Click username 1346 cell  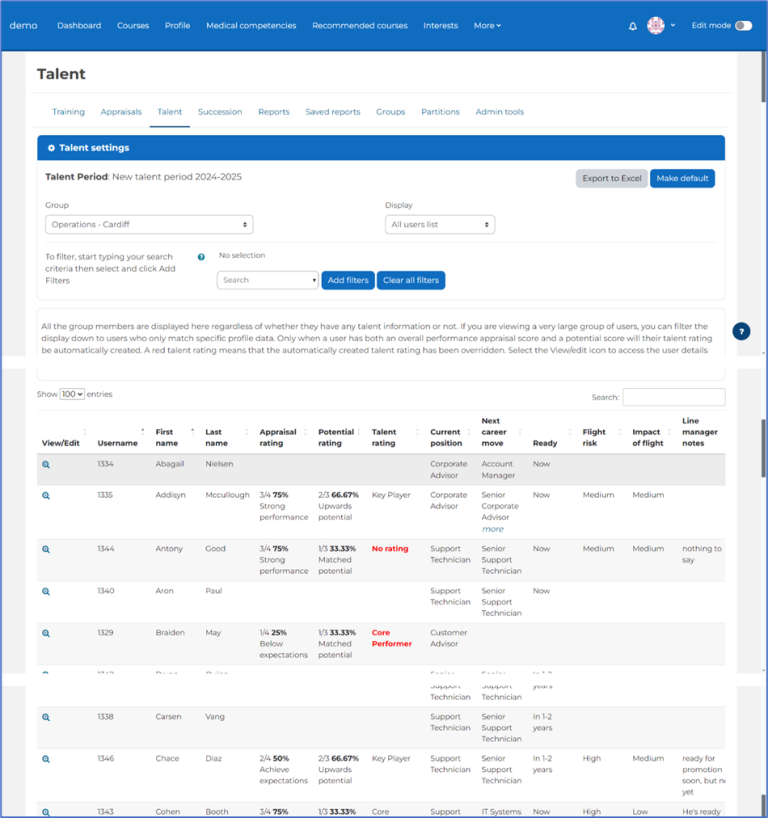click(x=105, y=759)
